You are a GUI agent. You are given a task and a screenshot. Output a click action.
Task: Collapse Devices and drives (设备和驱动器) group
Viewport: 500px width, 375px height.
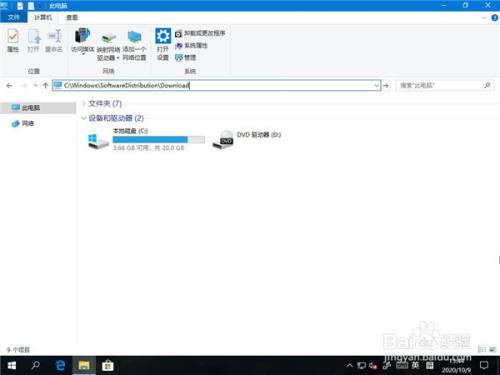(84, 118)
